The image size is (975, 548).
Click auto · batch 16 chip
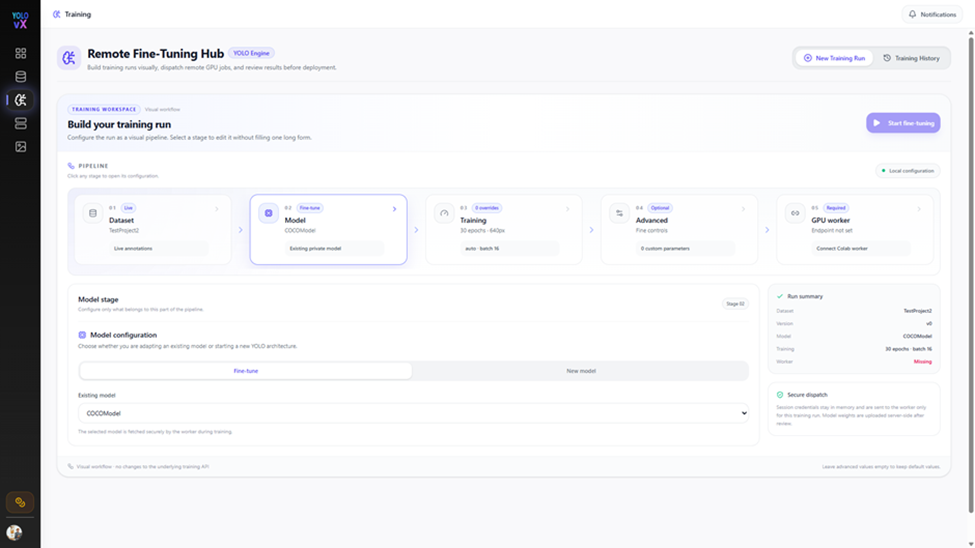tap(510, 248)
